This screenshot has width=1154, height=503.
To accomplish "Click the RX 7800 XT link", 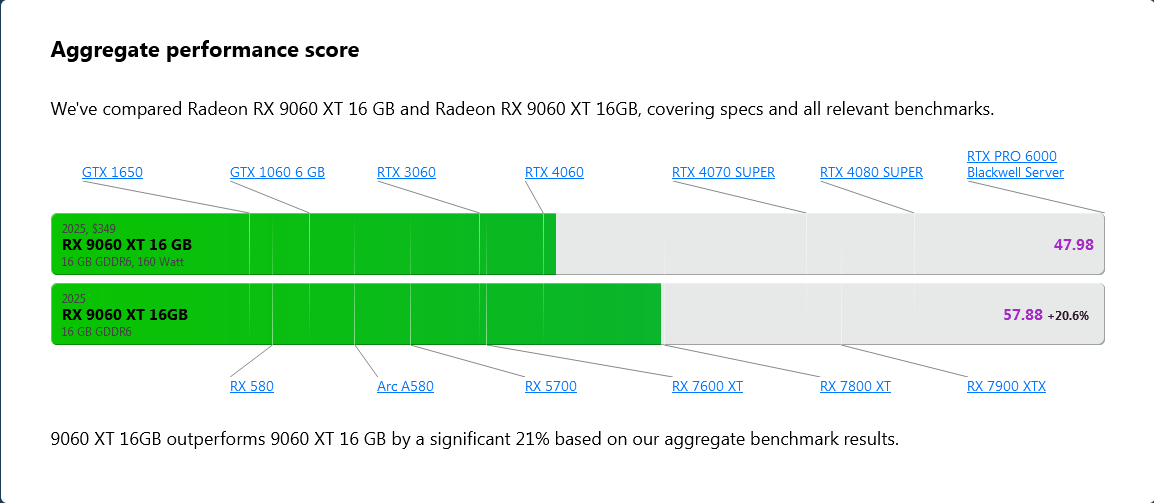I will [x=855, y=387].
